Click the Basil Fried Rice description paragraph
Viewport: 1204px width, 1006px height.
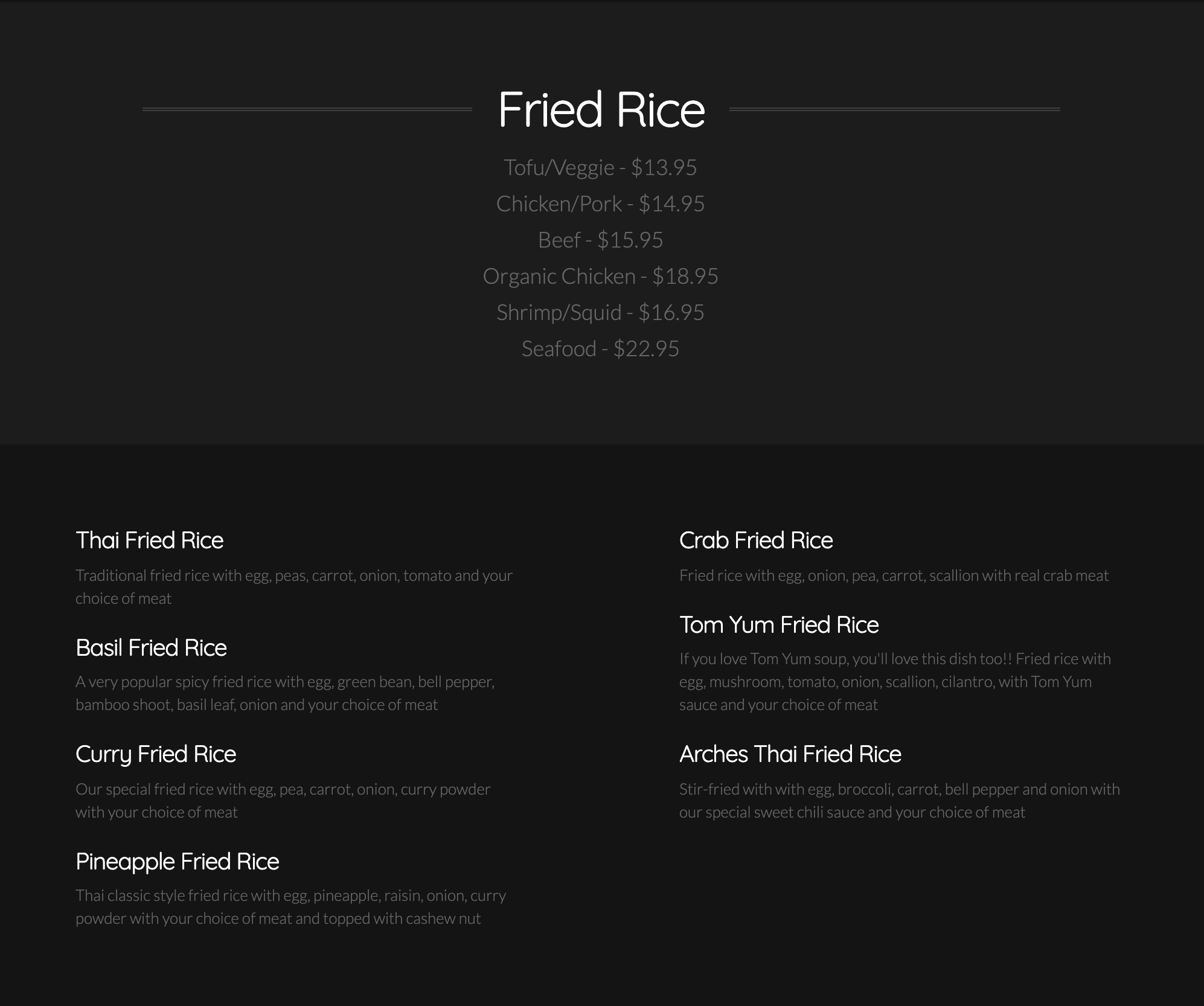click(x=284, y=693)
